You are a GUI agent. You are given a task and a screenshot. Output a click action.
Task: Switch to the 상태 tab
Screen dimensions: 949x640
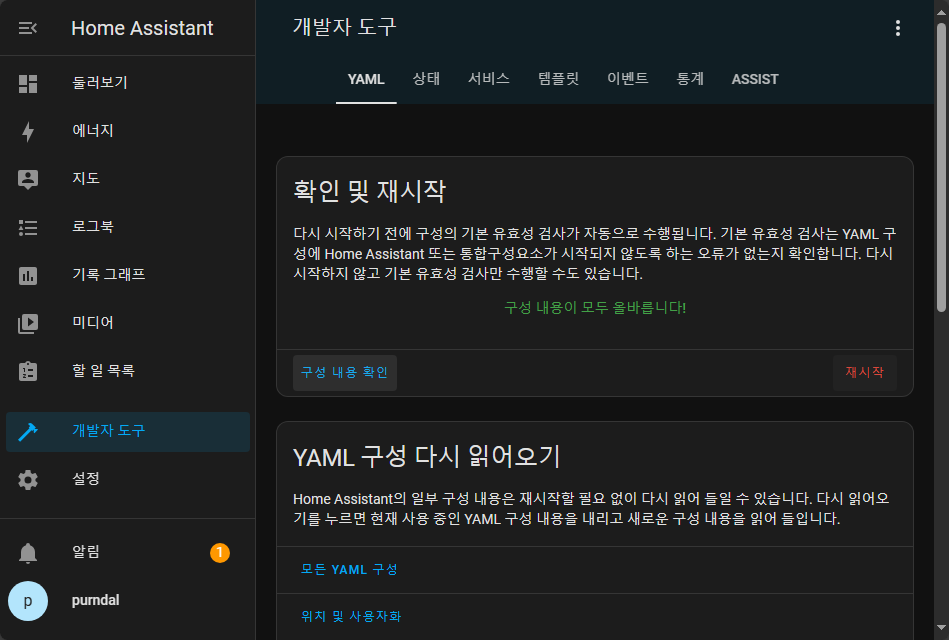[x=426, y=79]
